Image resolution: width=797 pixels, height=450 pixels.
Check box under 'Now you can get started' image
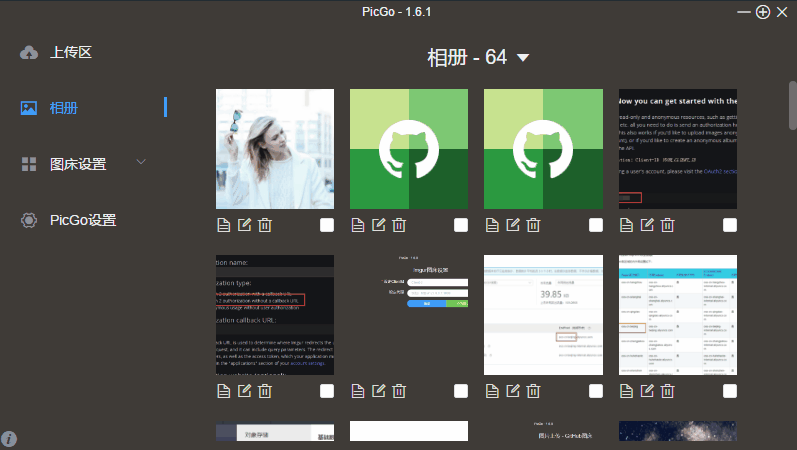click(730, 225)
